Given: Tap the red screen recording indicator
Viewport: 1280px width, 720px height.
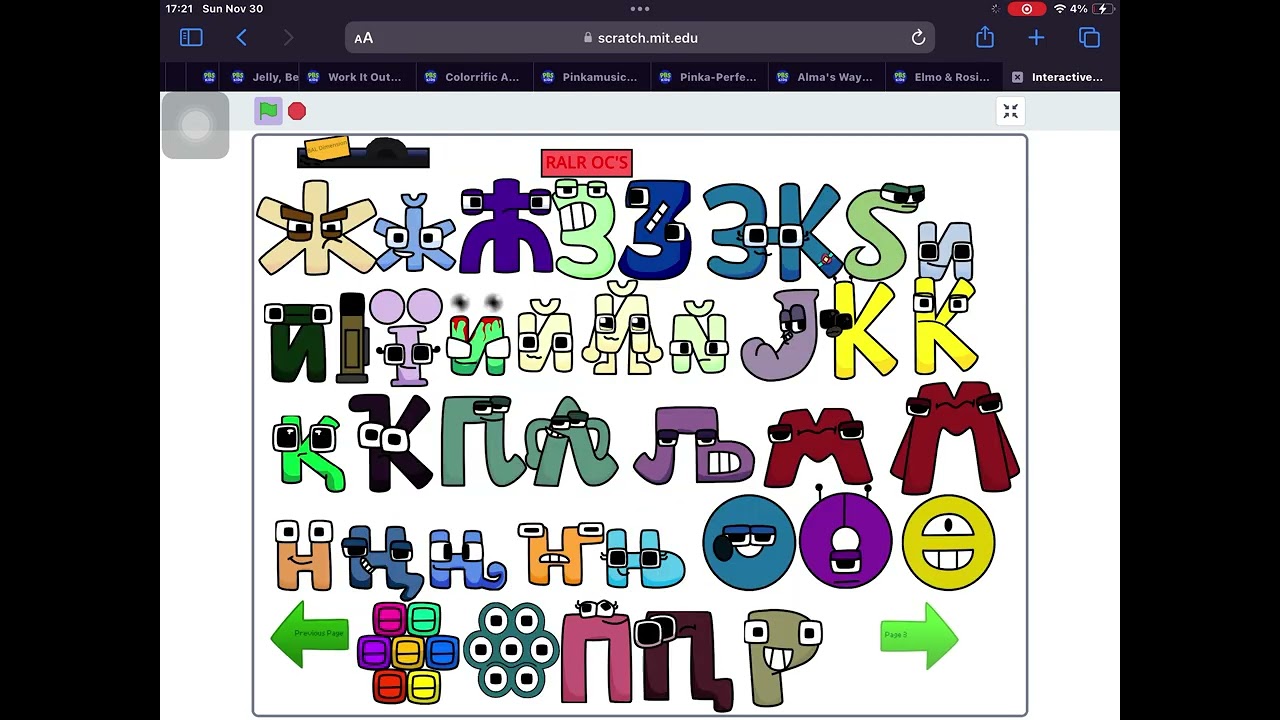Looking at the screenshot, I should (1026, 9).
